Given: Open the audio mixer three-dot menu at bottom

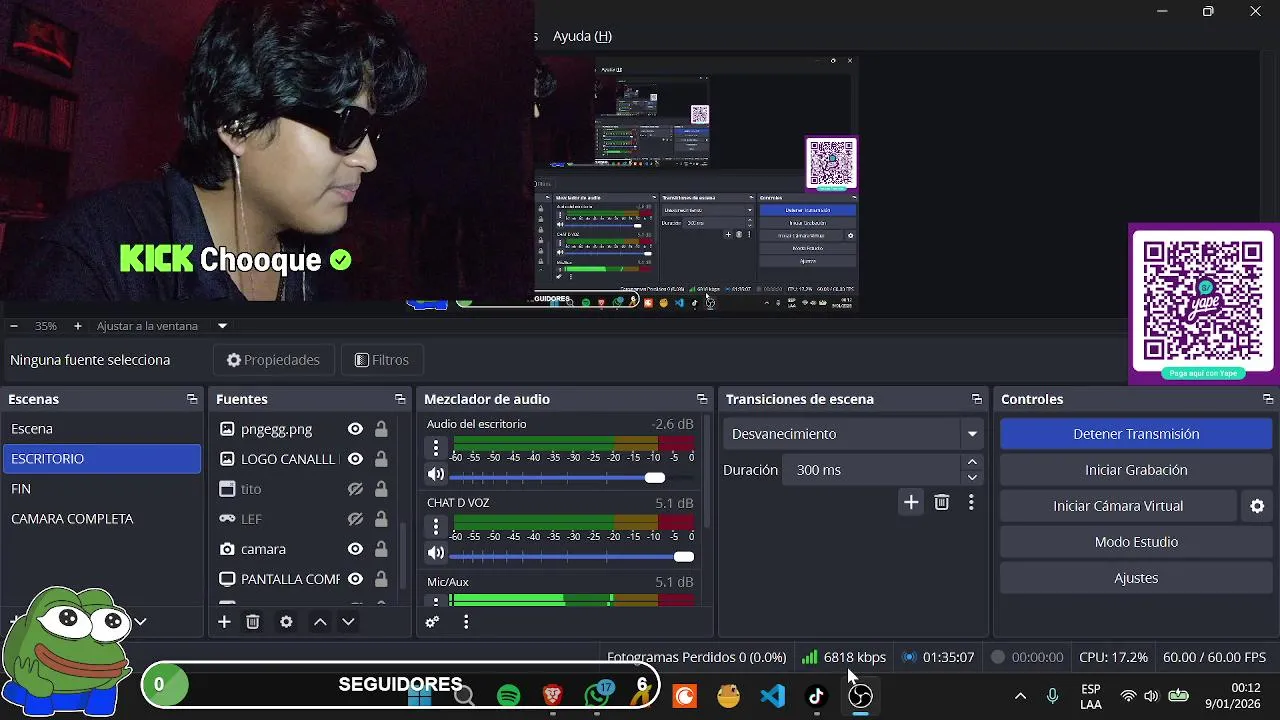Looking at the screenshot, I should [466, 622].
